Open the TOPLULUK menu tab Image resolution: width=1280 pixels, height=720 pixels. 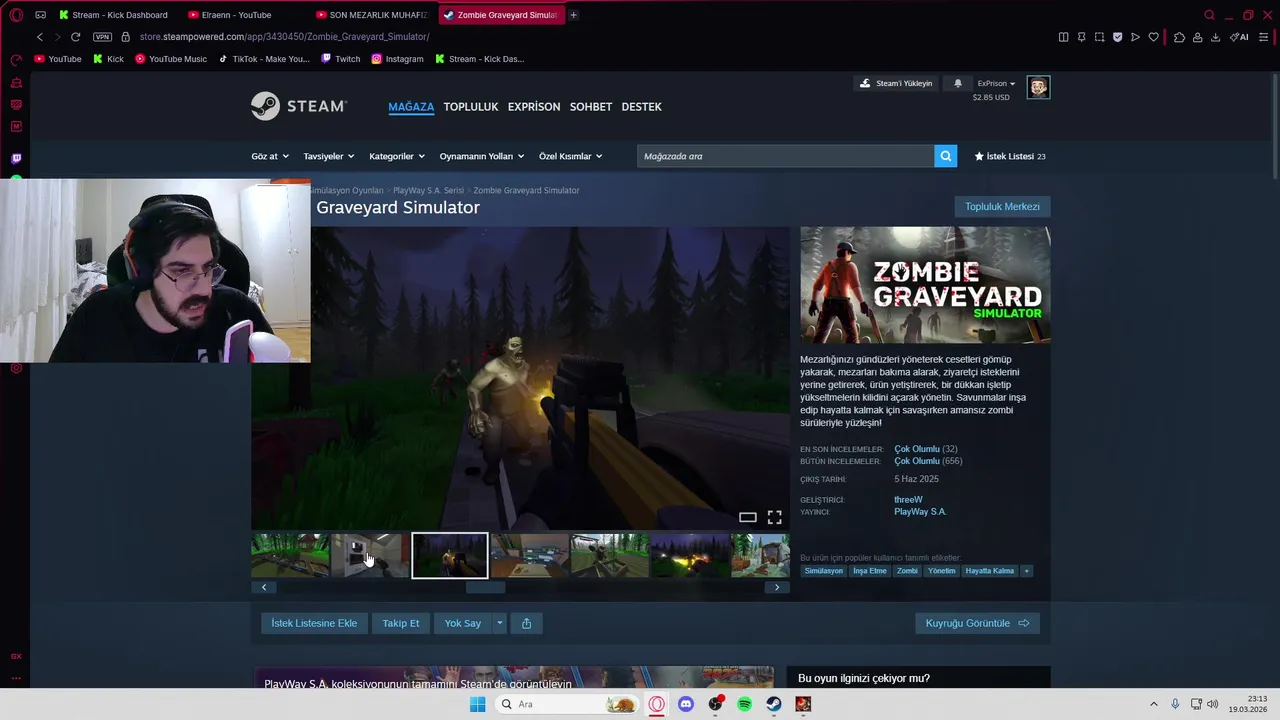click(x=471, y=107)
